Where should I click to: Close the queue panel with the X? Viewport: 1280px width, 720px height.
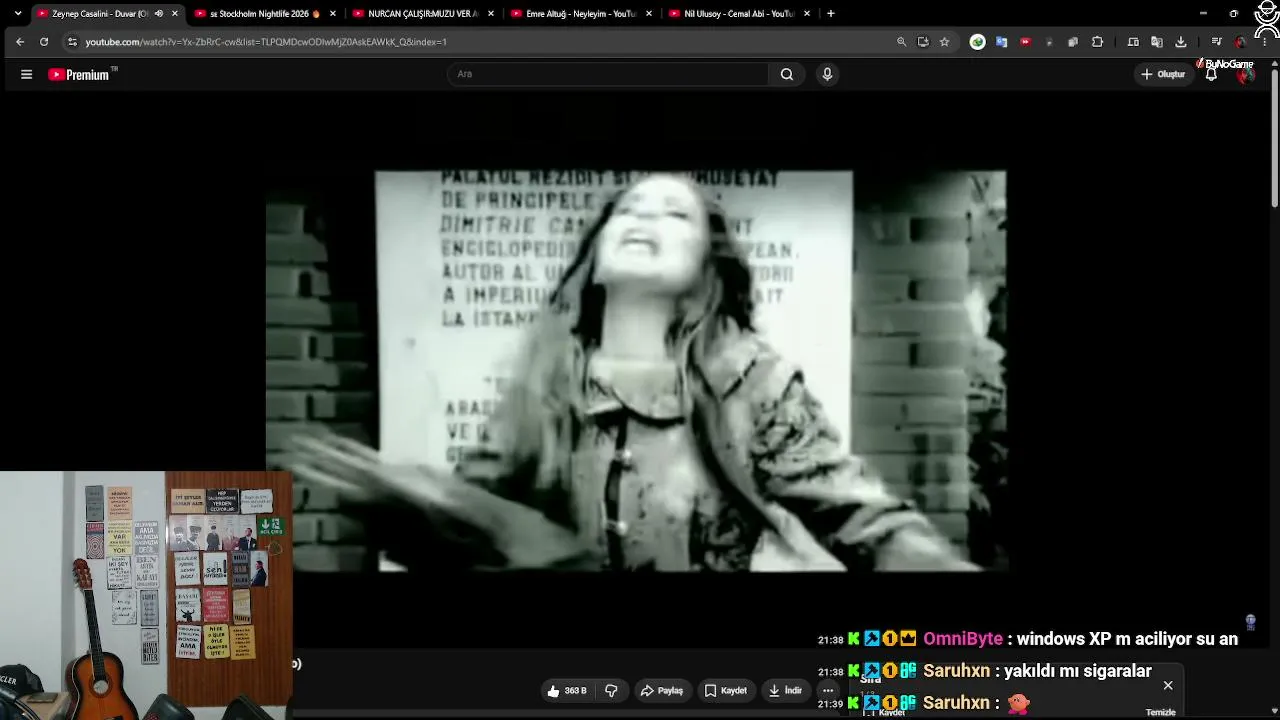point(1168,686)
